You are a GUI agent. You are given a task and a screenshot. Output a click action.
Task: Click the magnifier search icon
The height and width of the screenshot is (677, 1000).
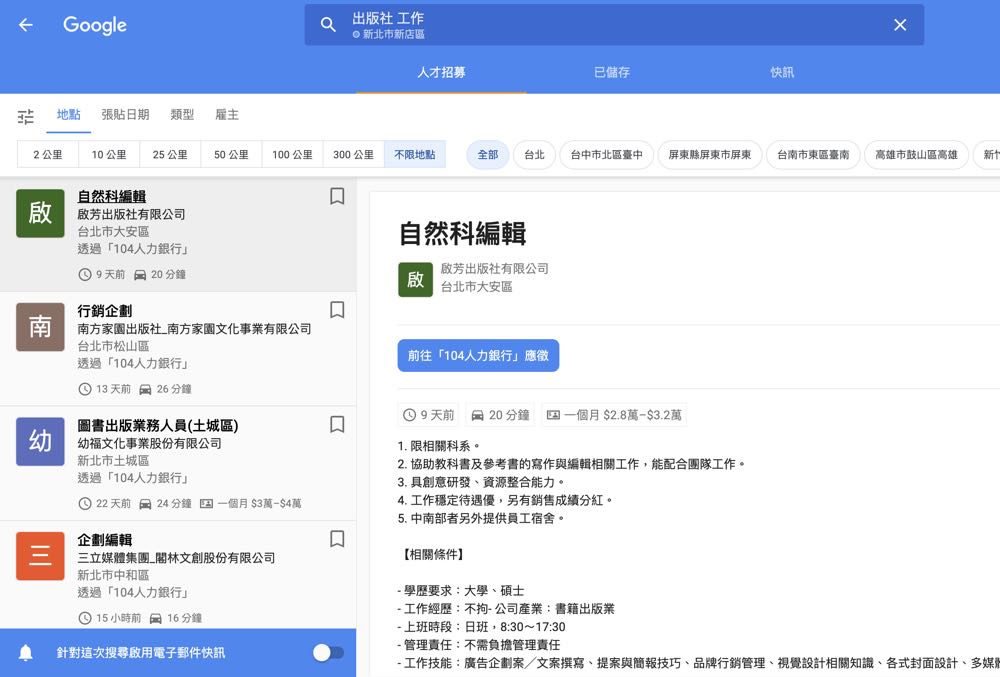(x=328, y=25)
